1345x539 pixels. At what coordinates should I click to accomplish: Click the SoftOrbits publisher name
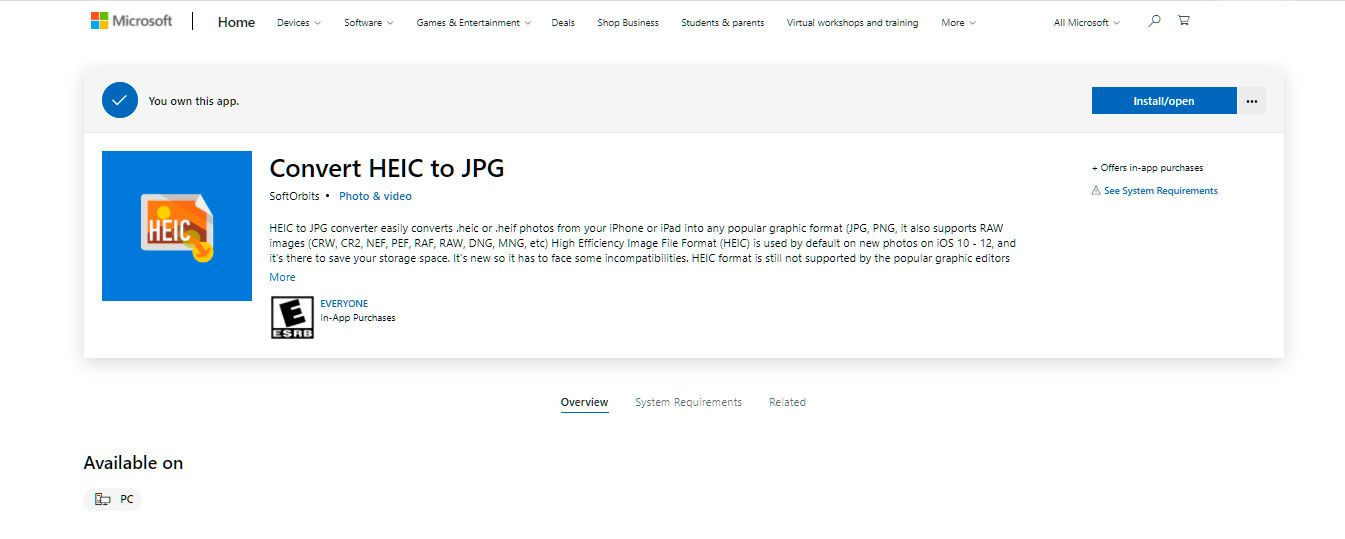click(x=295, y=196)
